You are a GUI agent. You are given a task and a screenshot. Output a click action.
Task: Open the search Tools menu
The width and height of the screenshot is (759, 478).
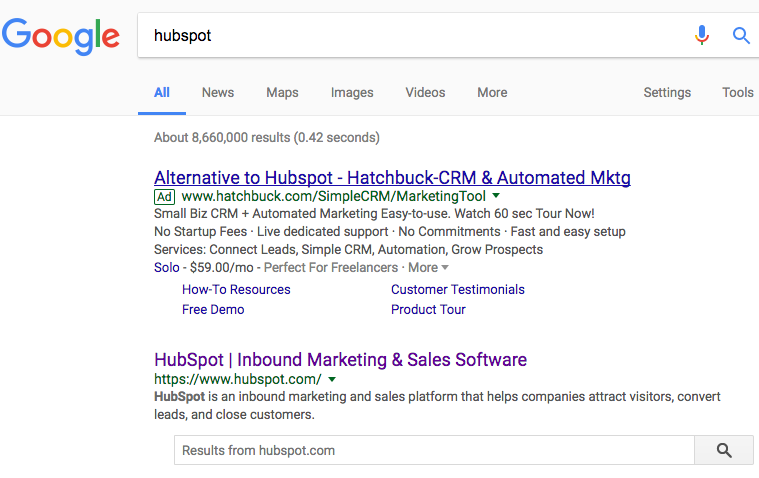tap(738, 93)
